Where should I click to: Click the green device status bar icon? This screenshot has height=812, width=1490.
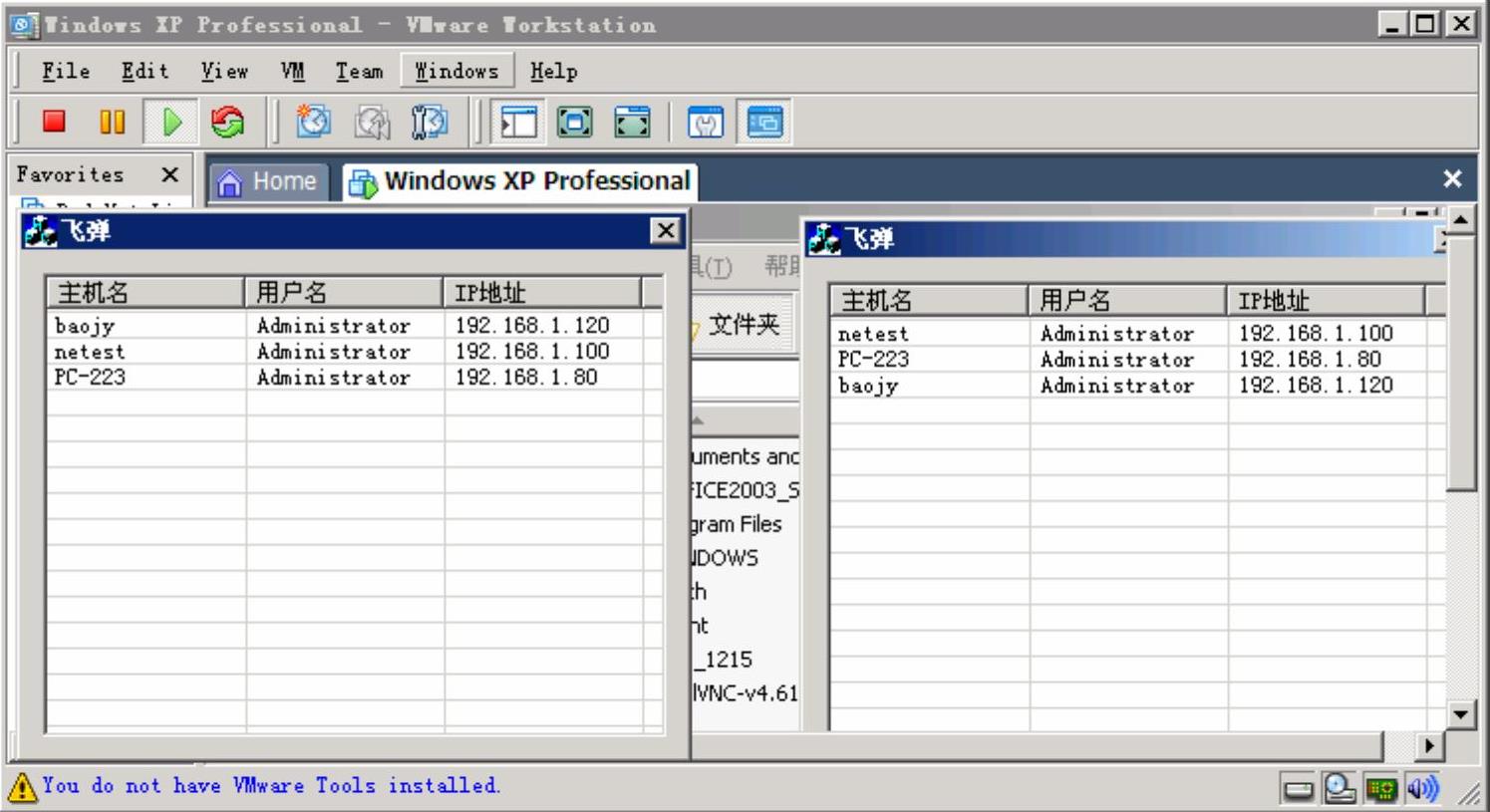pos(1381,790)
